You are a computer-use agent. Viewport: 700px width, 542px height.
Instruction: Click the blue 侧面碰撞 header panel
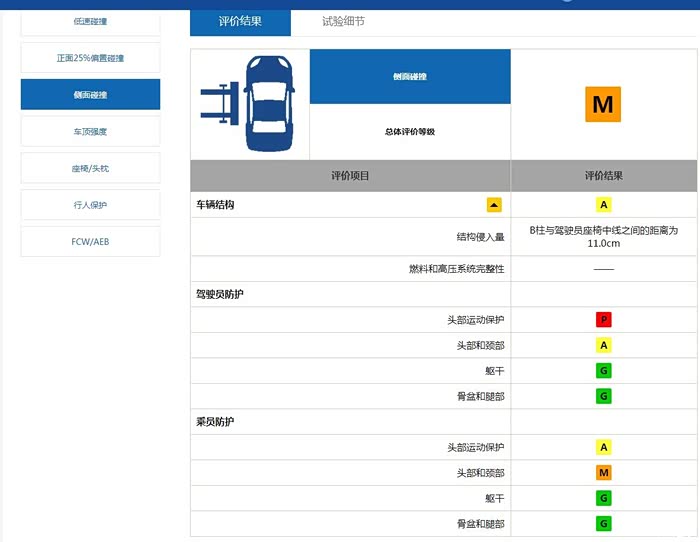pyautogui.click(x=410, y=76)
